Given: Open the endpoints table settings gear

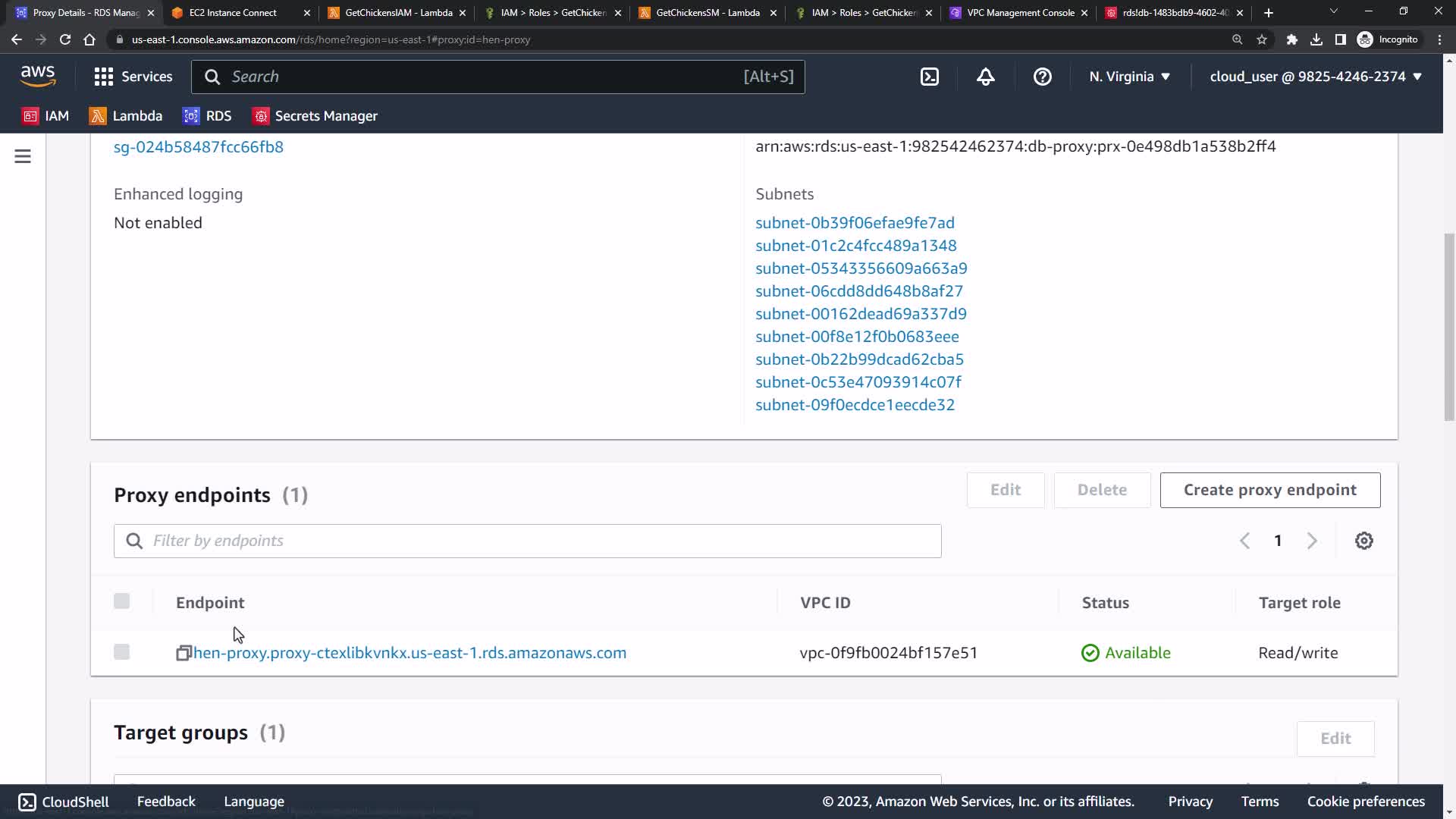Looking at the screenshot, I should [x=1363, y=541].
